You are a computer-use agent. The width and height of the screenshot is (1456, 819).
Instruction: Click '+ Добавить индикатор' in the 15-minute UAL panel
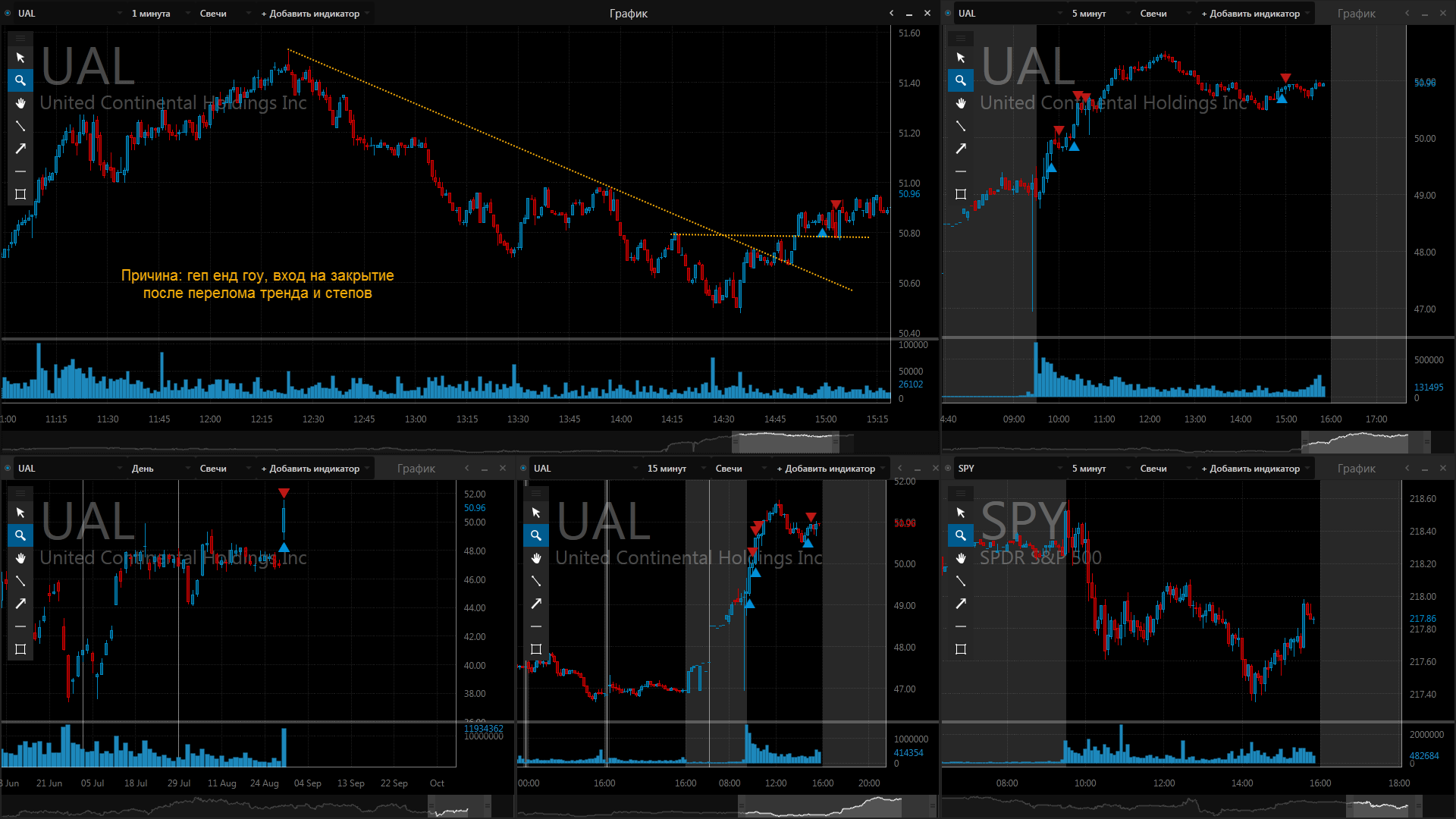click(x=830, y=469)
